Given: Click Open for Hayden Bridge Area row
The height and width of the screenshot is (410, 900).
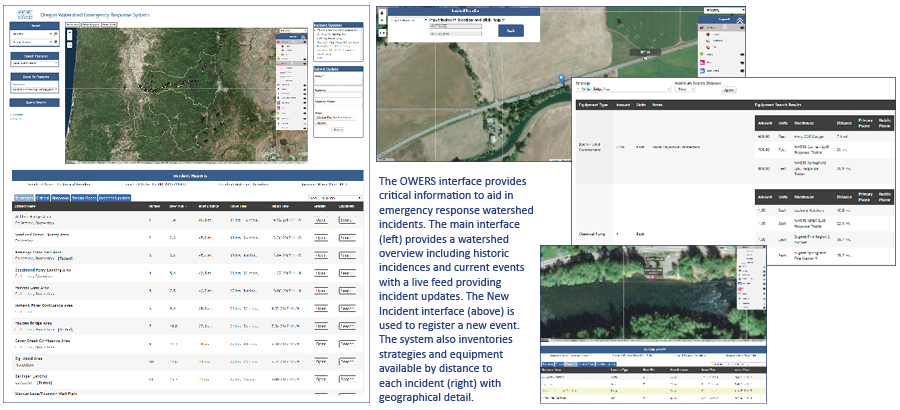Looking at the screenshot, I should coord(321,326).
